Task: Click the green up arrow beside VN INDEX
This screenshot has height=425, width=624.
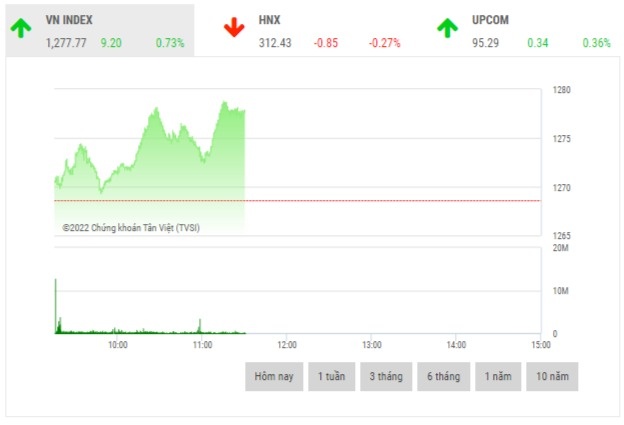Action: (20, 27)
